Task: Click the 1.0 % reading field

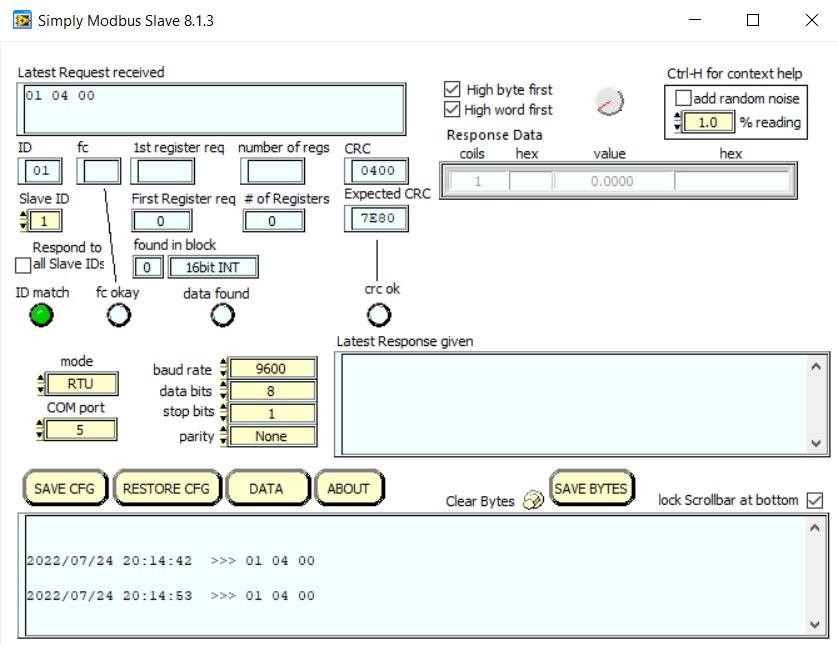Action: click(x=708, y=122)
